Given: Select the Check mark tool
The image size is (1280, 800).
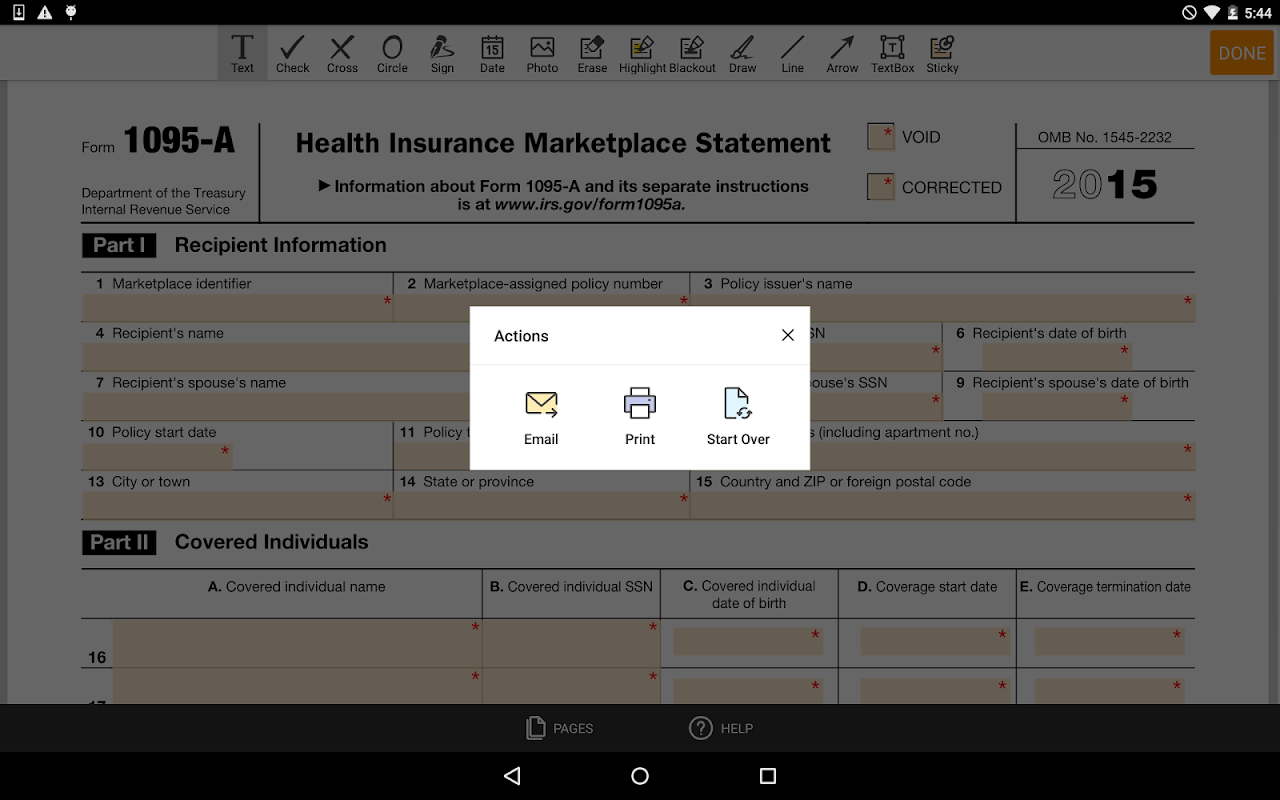Looking at the screenshot, I should 292,53.
